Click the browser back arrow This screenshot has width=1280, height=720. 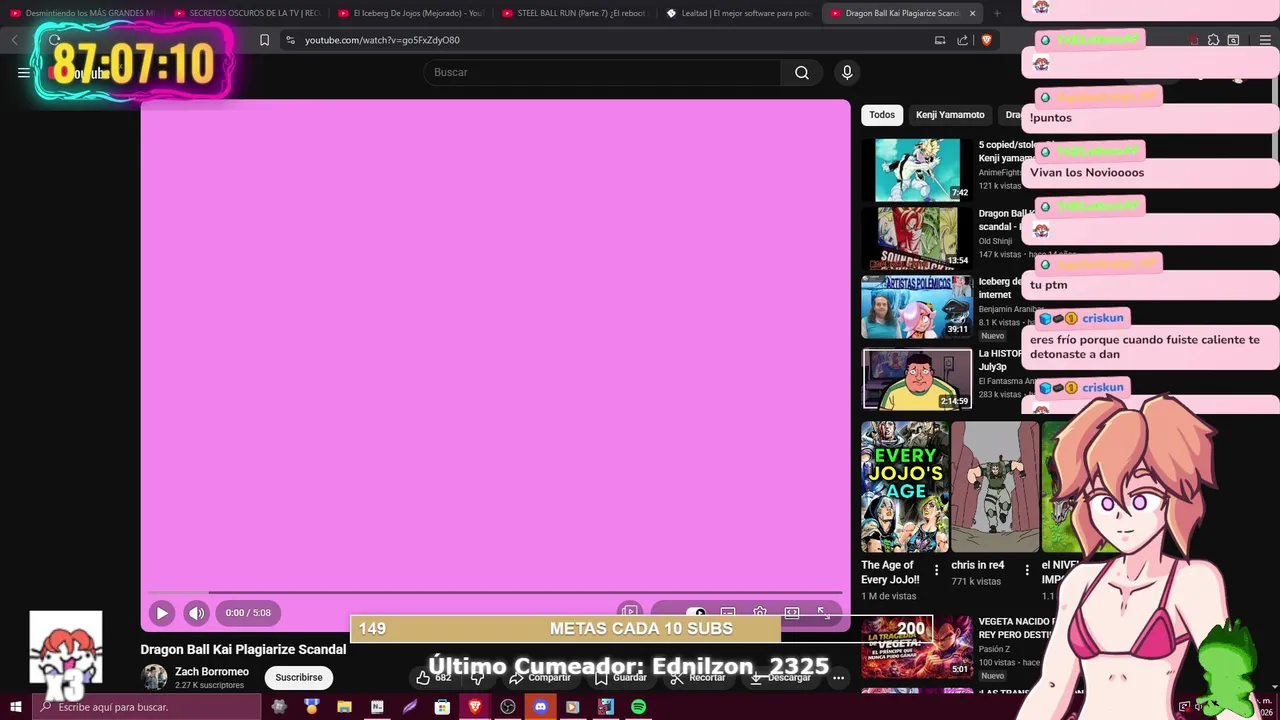point(14,40)
